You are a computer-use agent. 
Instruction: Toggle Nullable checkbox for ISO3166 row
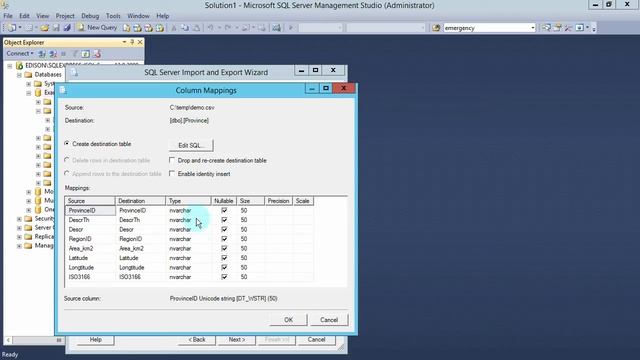pos(224,277)
